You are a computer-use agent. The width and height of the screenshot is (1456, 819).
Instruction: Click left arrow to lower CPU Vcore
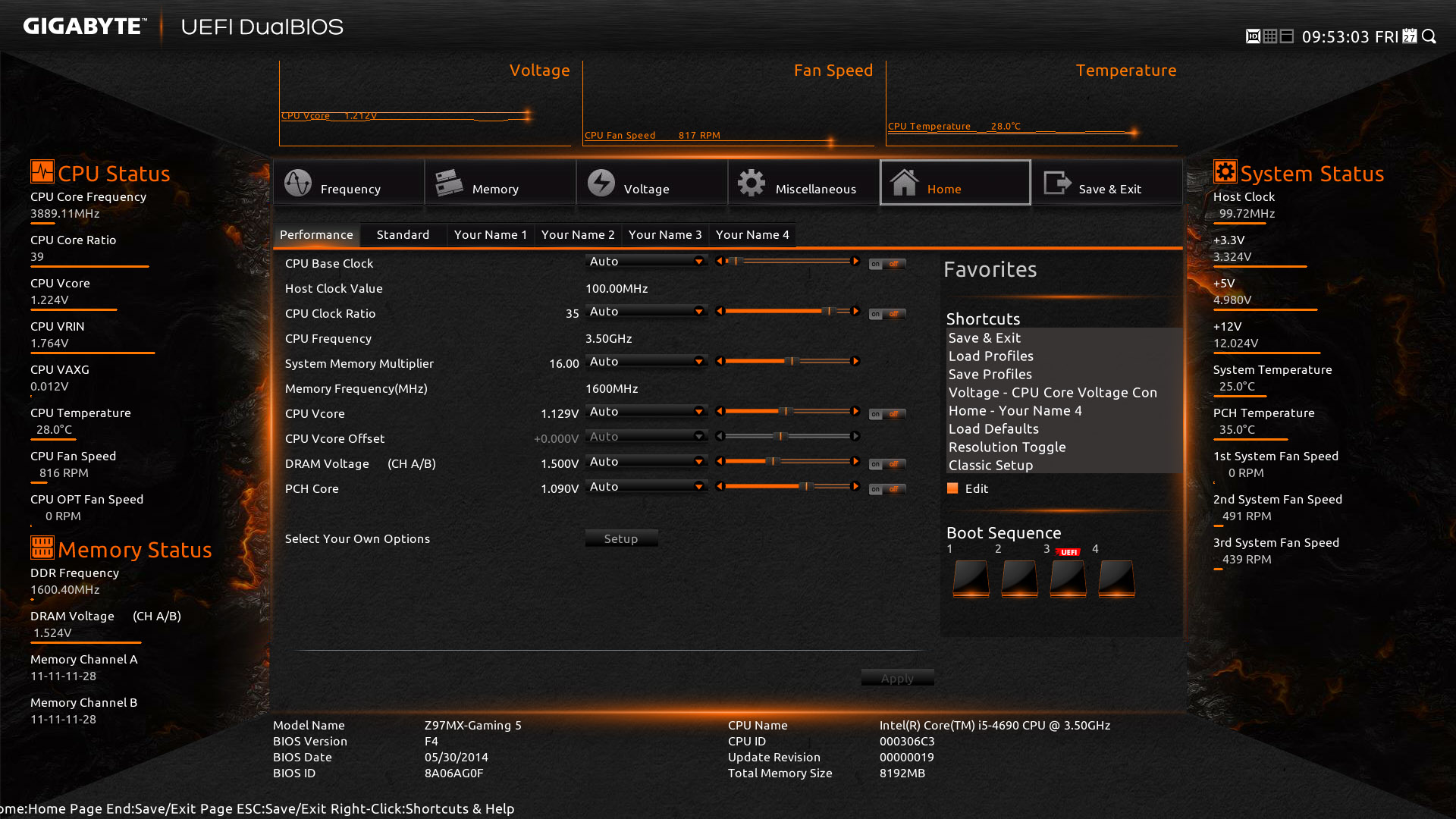(x=720, y=411)
